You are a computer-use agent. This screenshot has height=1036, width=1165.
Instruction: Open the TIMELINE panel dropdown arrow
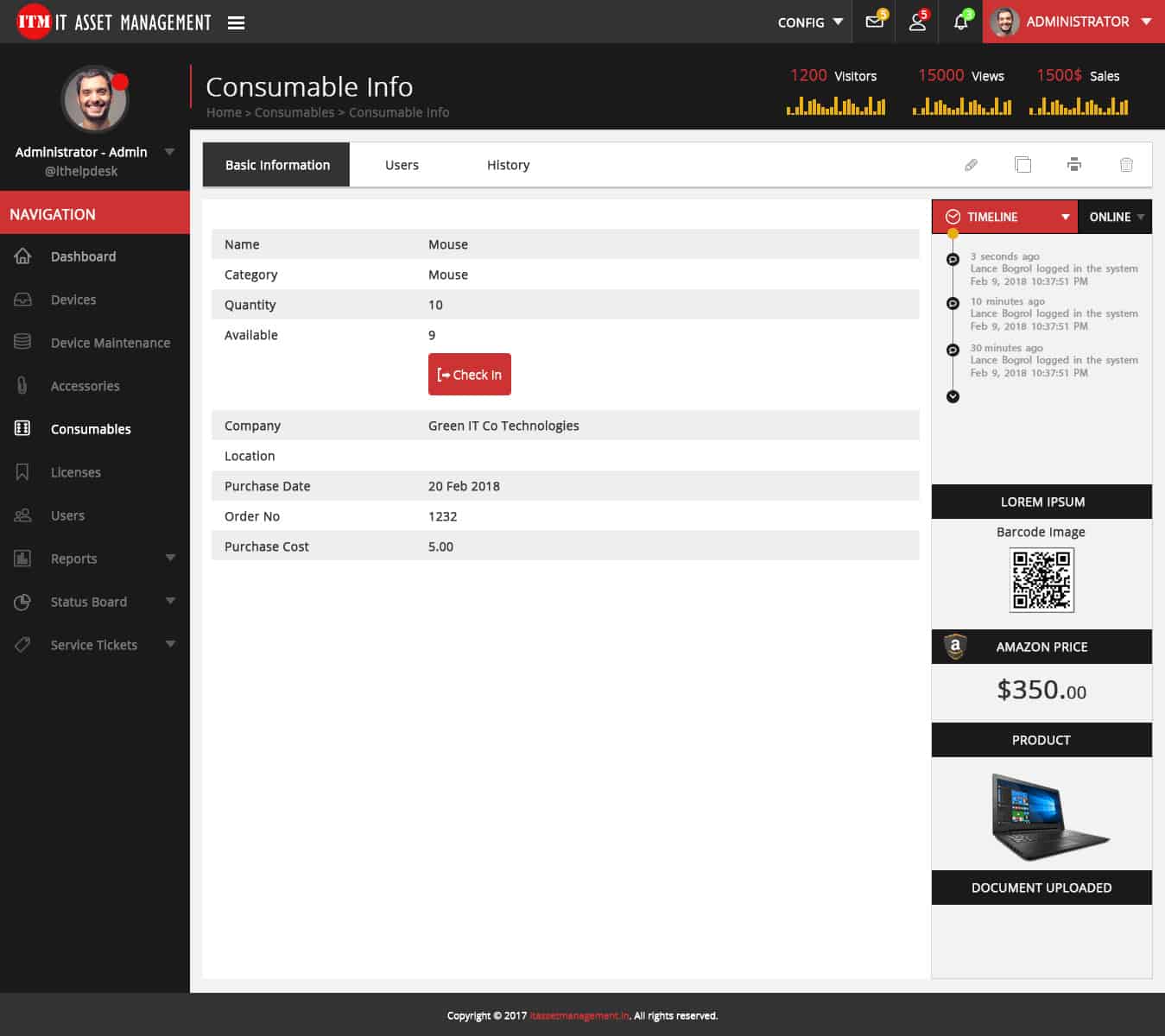point(1065,217)
